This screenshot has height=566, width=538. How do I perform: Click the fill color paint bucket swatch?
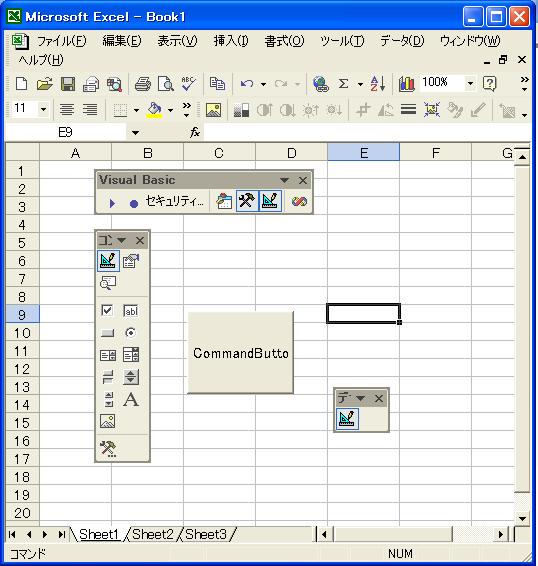click(x=155, y=110)
